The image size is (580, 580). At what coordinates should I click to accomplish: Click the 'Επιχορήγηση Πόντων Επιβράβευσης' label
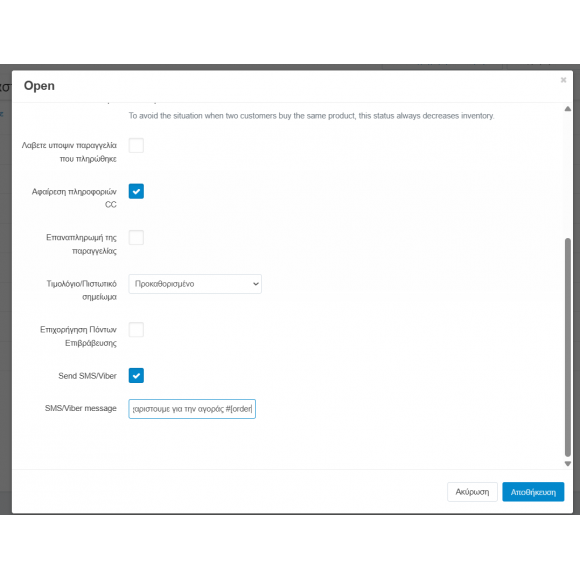[x=78, y=336]
